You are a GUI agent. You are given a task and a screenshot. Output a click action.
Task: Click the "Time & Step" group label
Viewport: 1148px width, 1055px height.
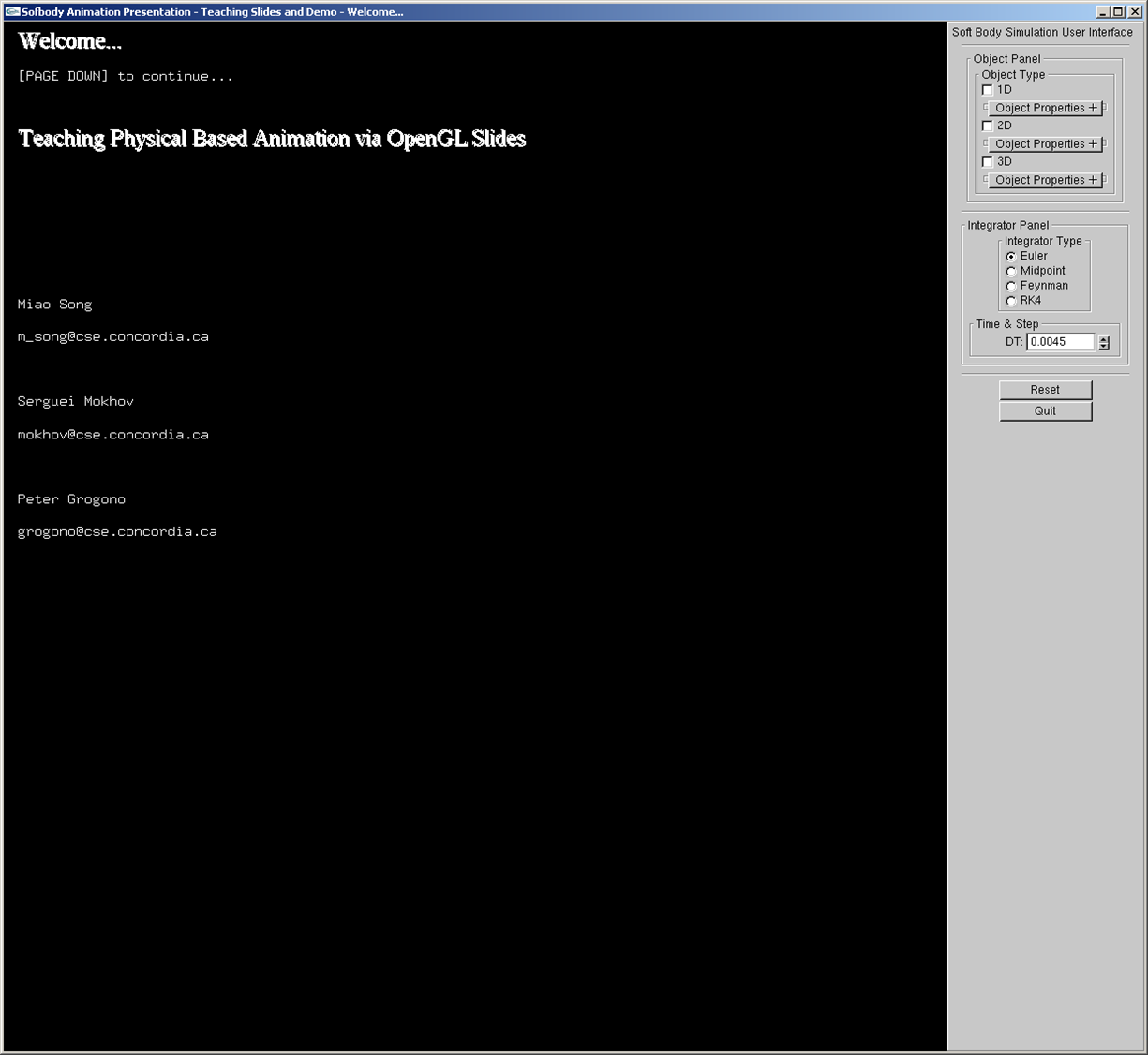coord(1007,324)
